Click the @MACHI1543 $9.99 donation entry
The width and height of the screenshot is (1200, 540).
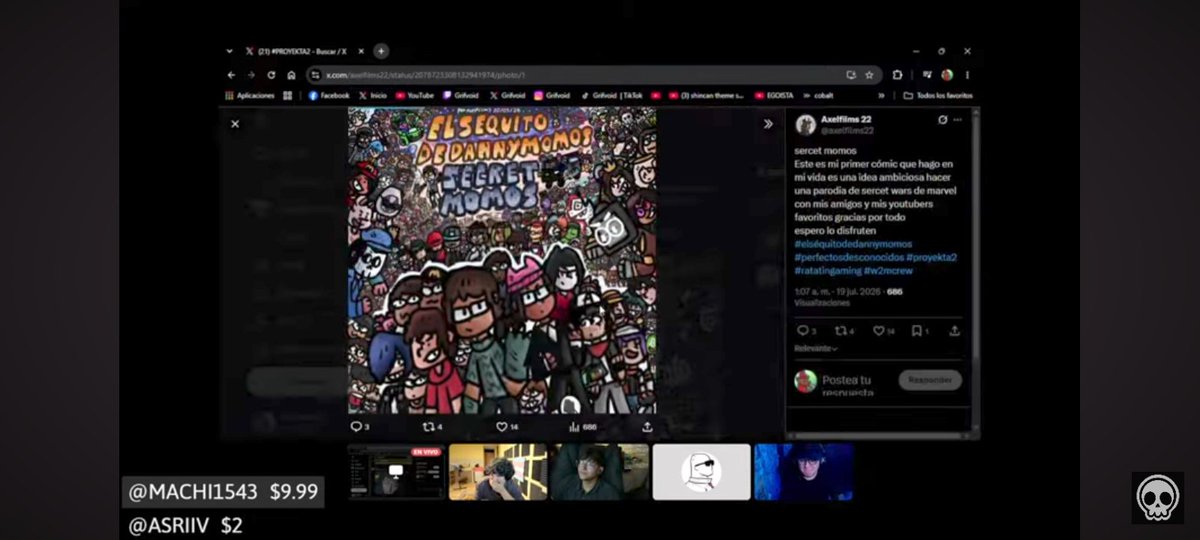click(x=224, y=492)
